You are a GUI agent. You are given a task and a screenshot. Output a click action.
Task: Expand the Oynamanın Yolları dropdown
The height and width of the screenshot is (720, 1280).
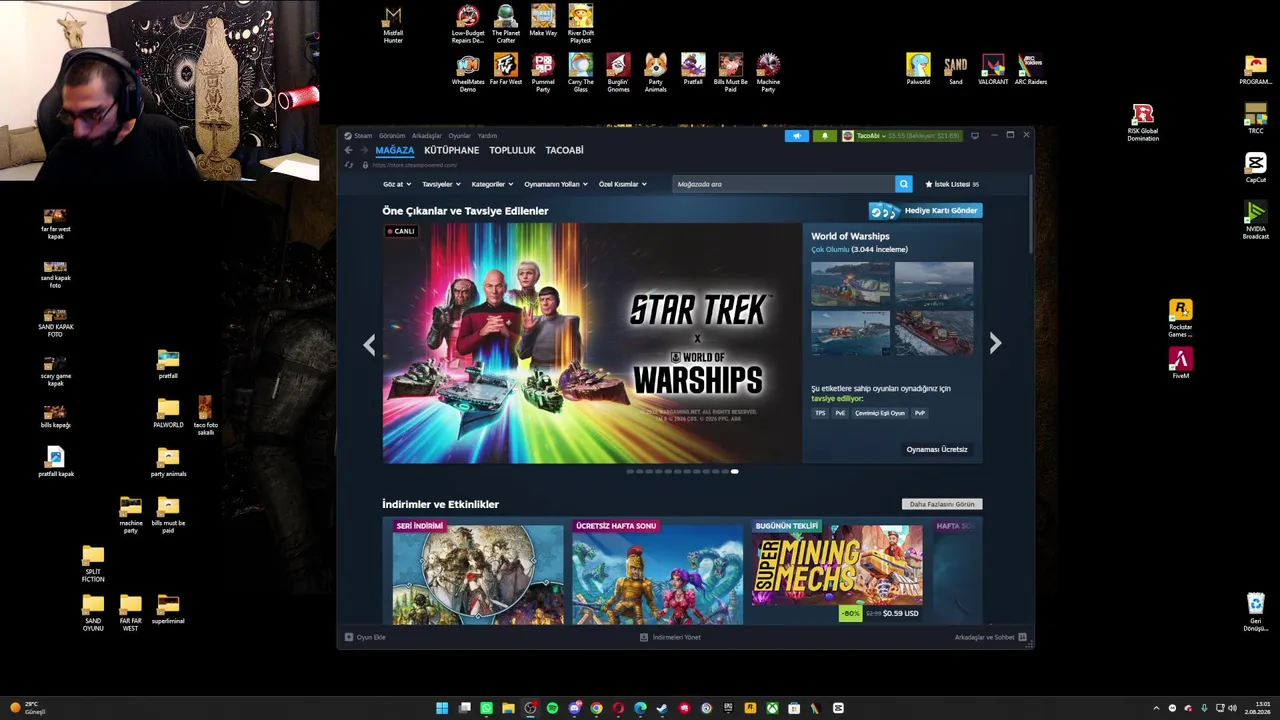(x=556, y=184)
